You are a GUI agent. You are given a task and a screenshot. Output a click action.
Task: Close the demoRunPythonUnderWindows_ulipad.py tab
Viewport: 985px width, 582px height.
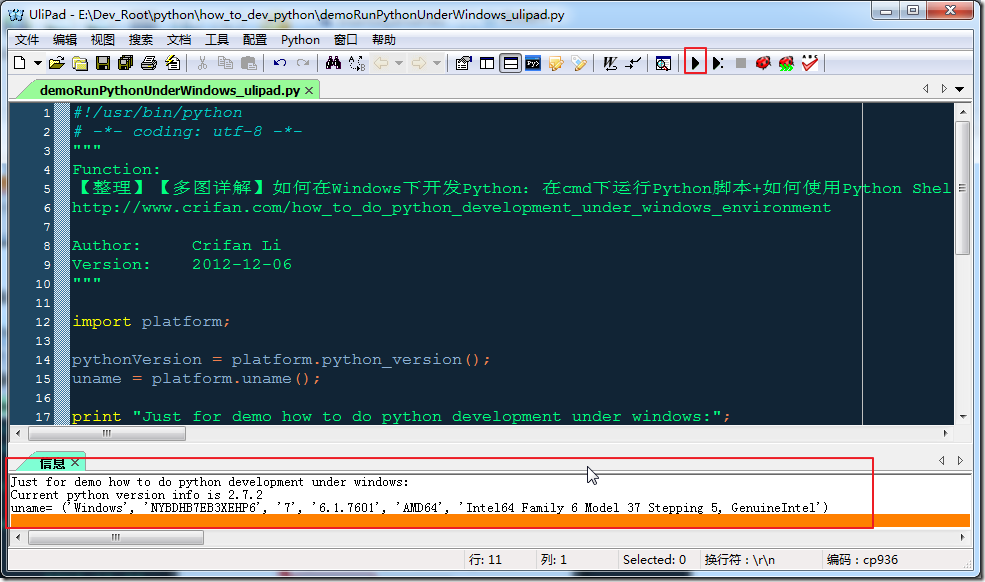tap(309, 91)
